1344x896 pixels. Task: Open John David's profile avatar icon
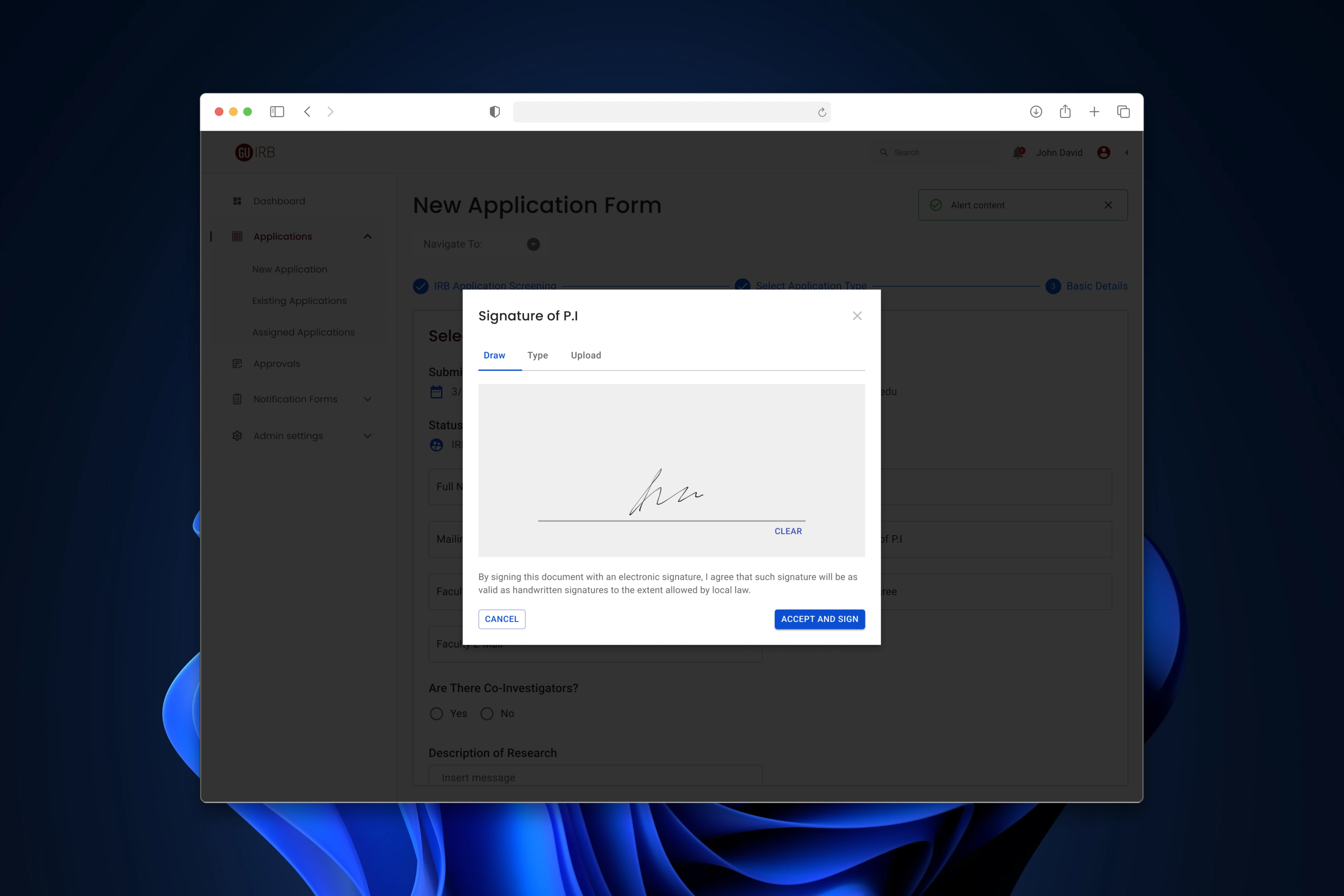click(1103, 153)
